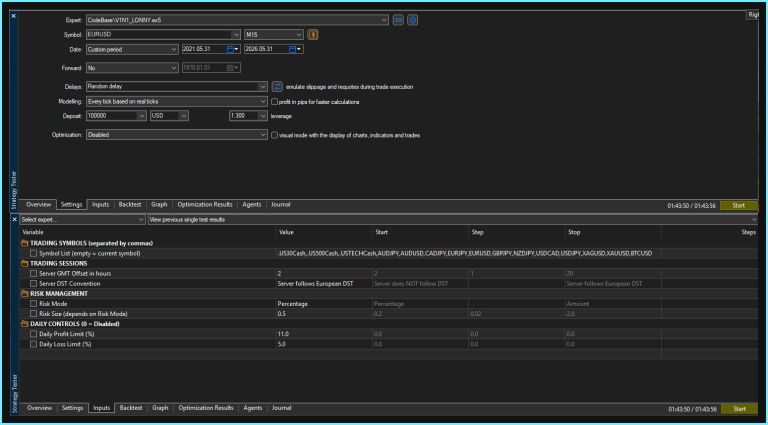Image resolution: width=768 pixels, height=425 pixels.
Task: Select the Risk Size value 0.5
Action: click(x=323, y=314)
